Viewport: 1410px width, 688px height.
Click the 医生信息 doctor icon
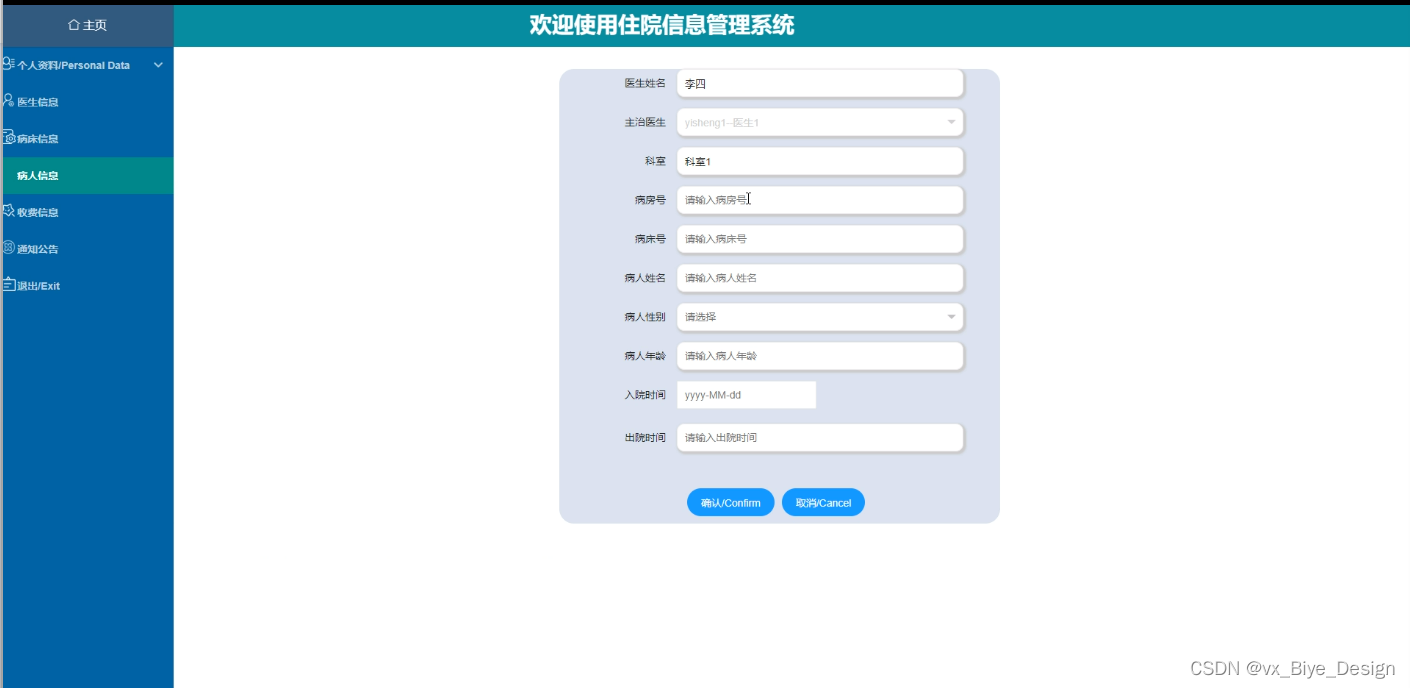8,101
